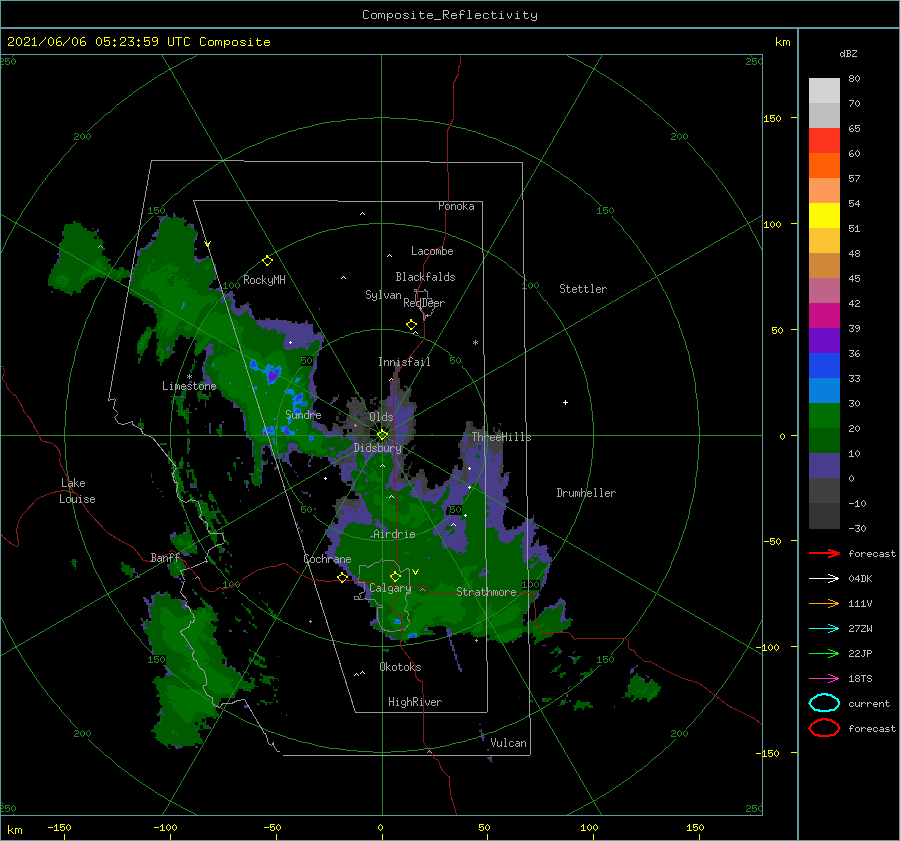900x841 pixels.
Task: Click the magenta 18TS arrow icon
Action: point(824,679)
